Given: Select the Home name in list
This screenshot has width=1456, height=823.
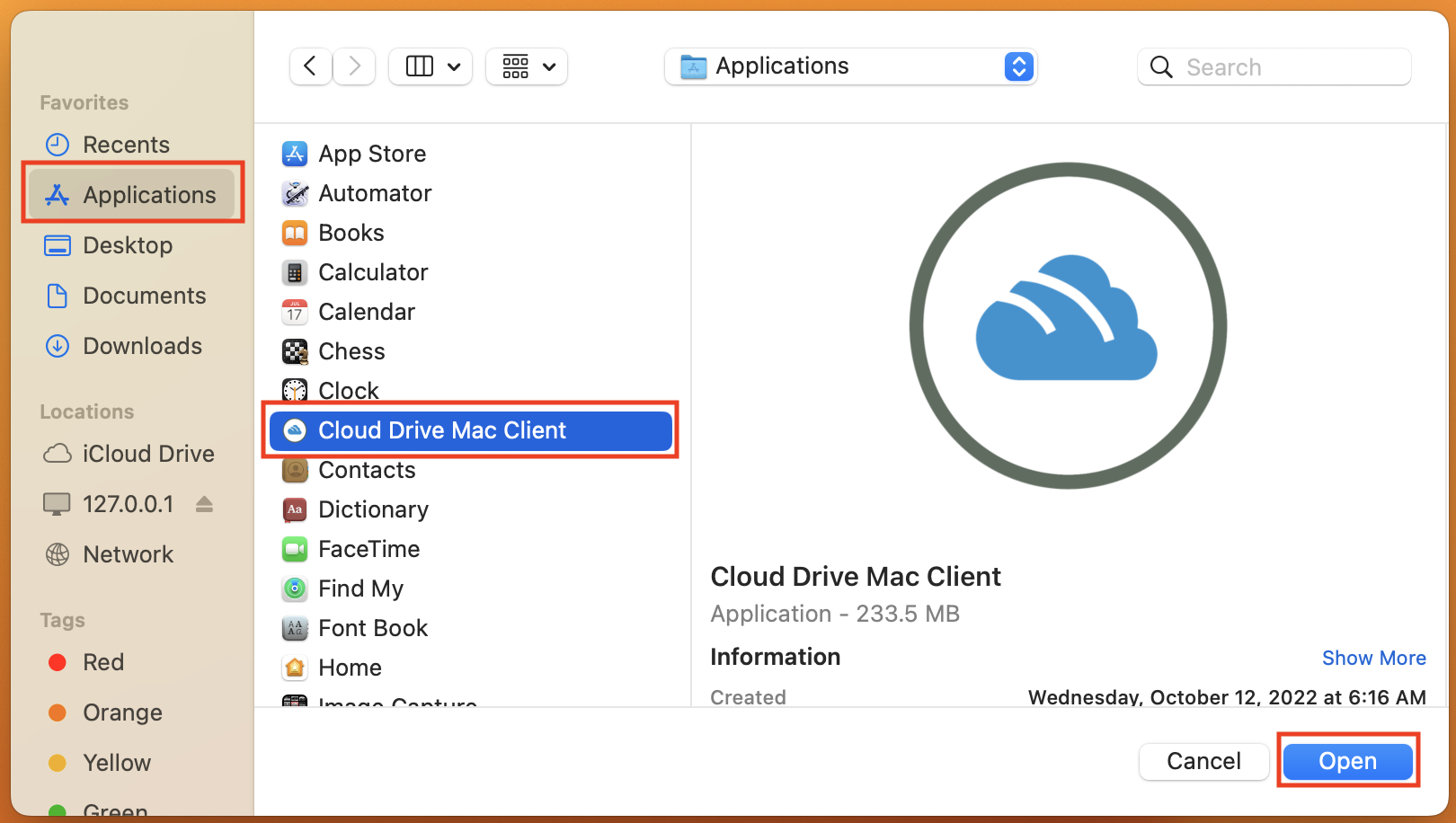Looking at the screenshot, I should pos(350,668).
